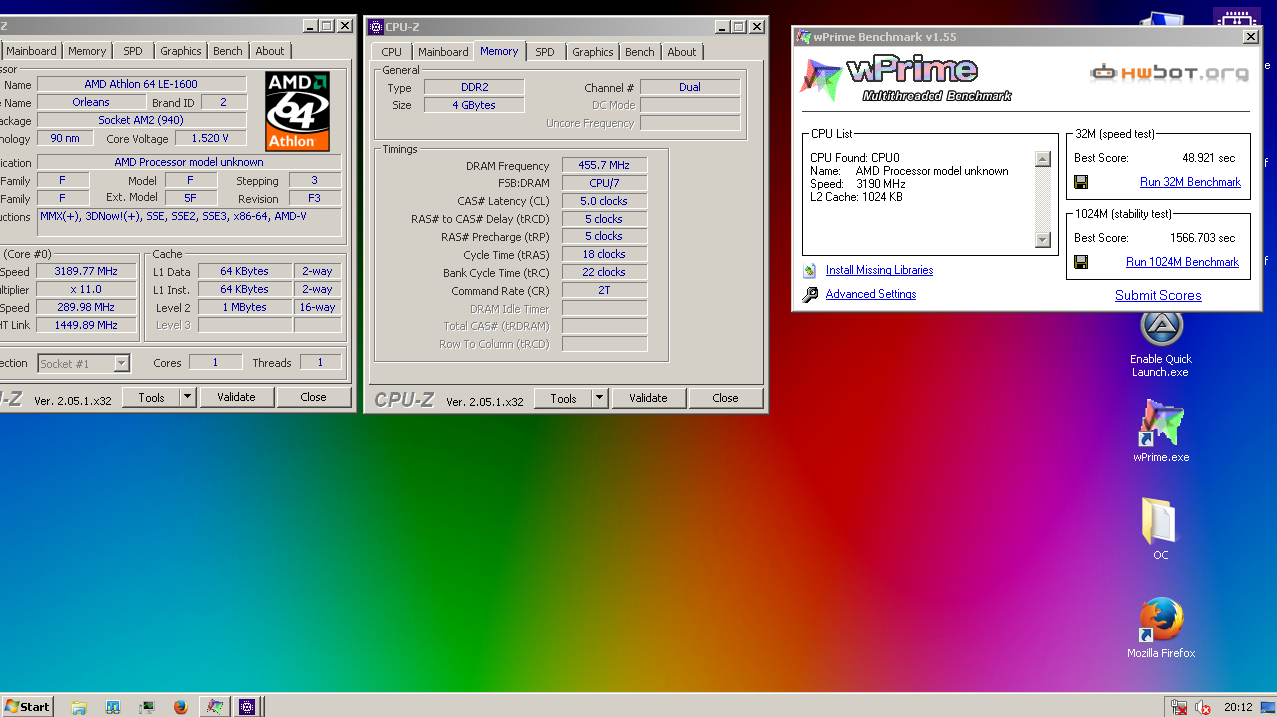Click the taskbar clock showing 20:12
Screen dimensions: 1277x717
click(1237, 707)
